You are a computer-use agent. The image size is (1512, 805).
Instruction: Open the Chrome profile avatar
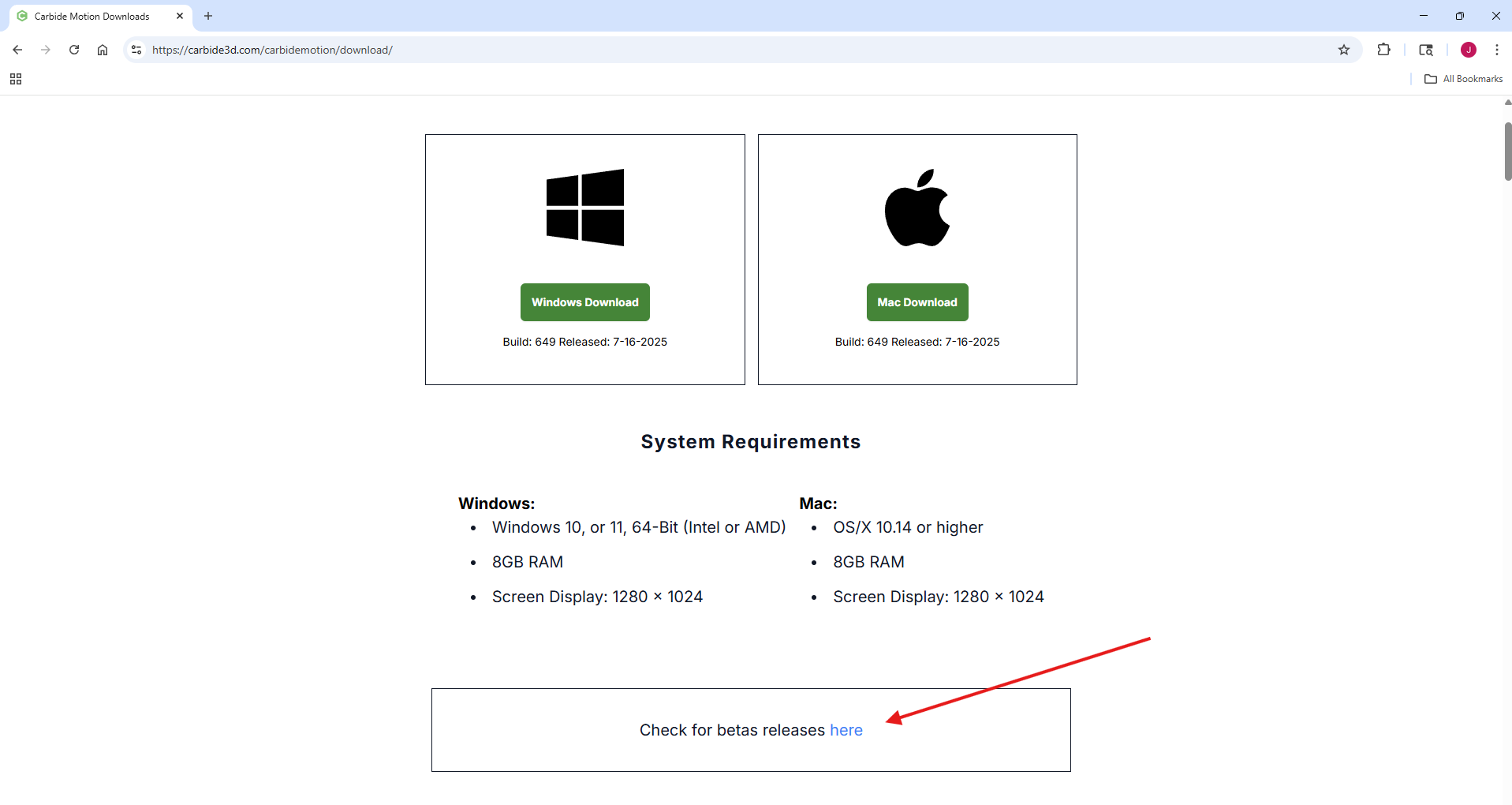pyautogui.click(x=1468, y=50)
